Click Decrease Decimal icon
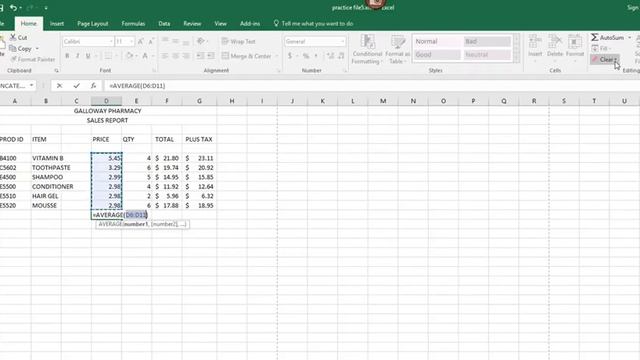This screenshot has width=640, height=360. tap(341, 56)
